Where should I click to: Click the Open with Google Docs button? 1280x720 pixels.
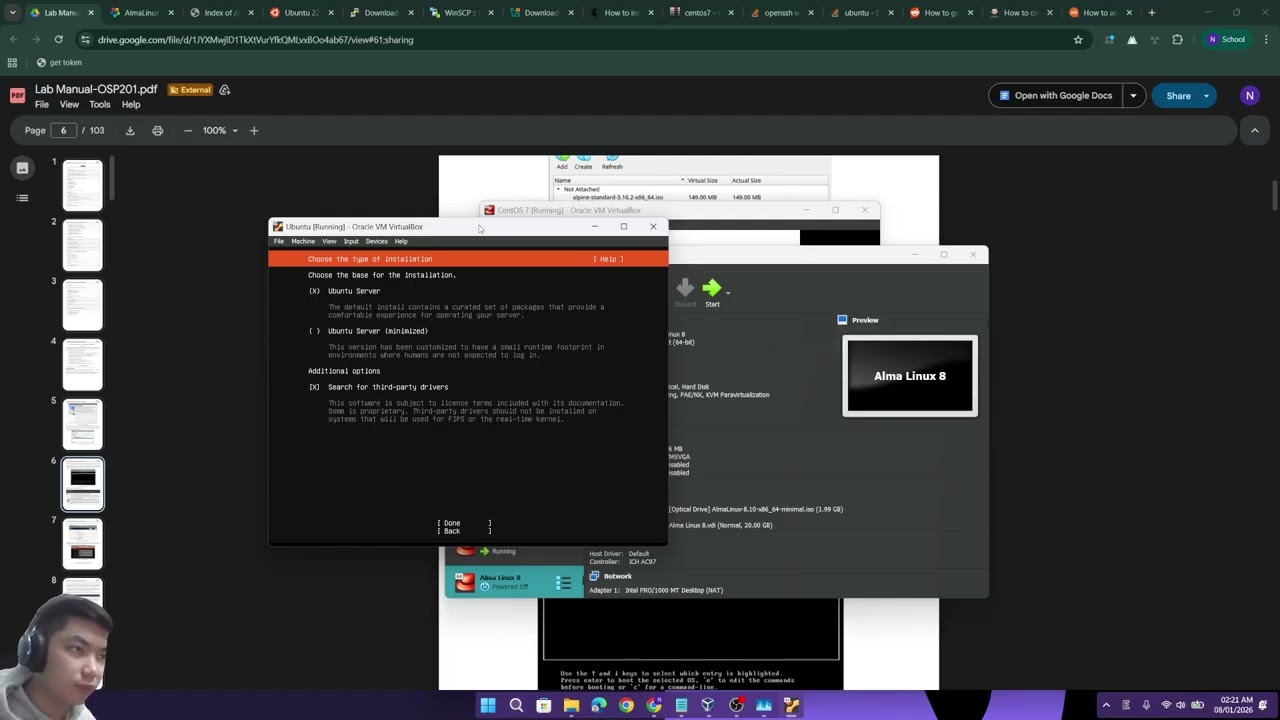1056,96
